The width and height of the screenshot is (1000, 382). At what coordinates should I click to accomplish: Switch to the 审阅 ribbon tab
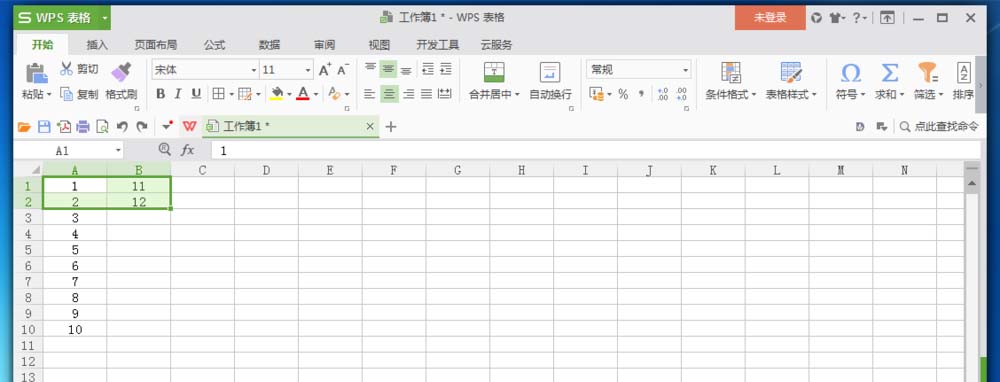(324, 45)
